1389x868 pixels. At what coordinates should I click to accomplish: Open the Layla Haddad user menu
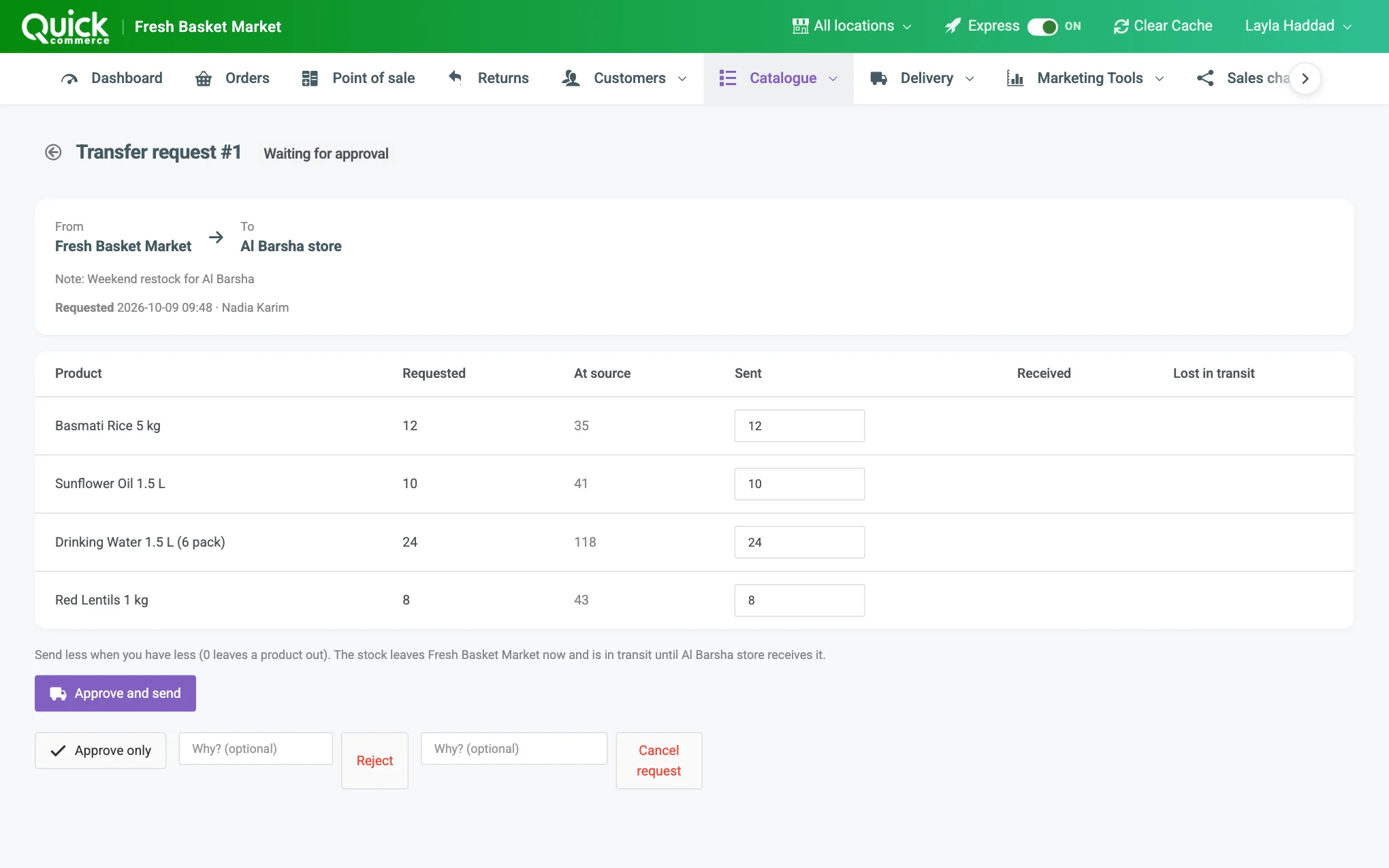coord(1298,26)
